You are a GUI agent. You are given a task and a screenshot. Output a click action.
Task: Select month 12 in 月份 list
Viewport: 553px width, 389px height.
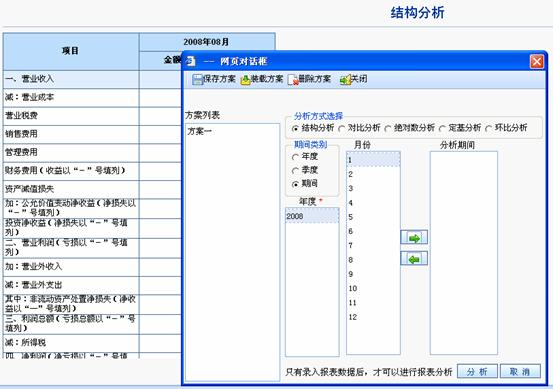pyautogui.click(x=373, y=317)
